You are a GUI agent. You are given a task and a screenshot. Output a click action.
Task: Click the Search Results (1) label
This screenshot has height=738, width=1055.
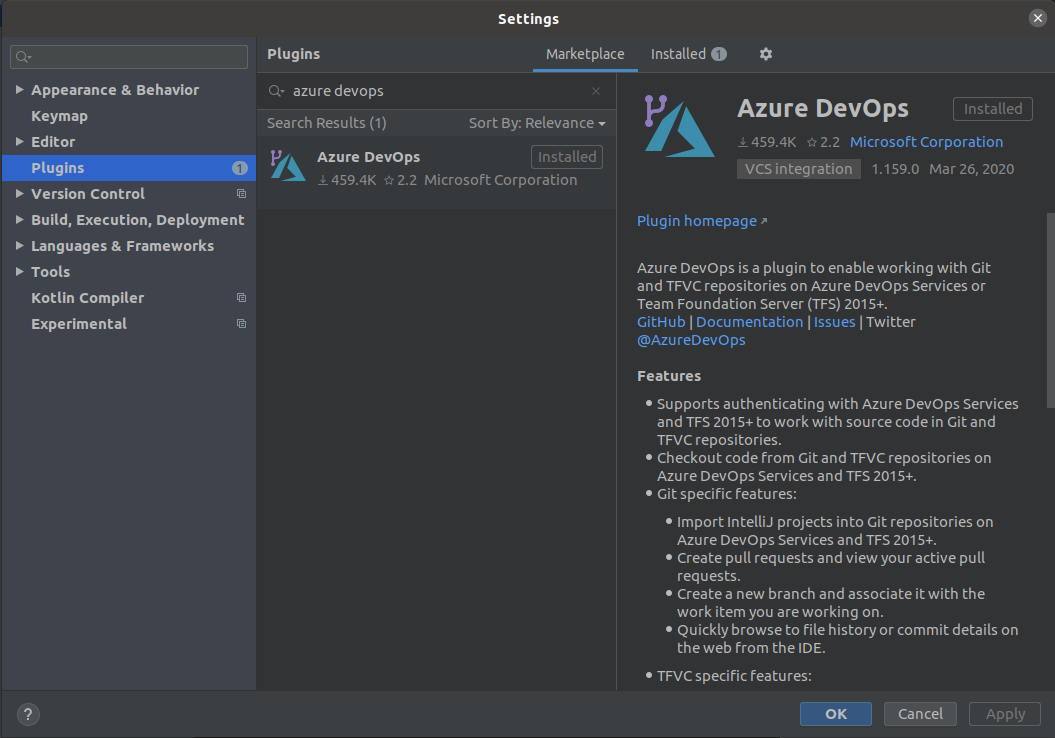point(326,123)
